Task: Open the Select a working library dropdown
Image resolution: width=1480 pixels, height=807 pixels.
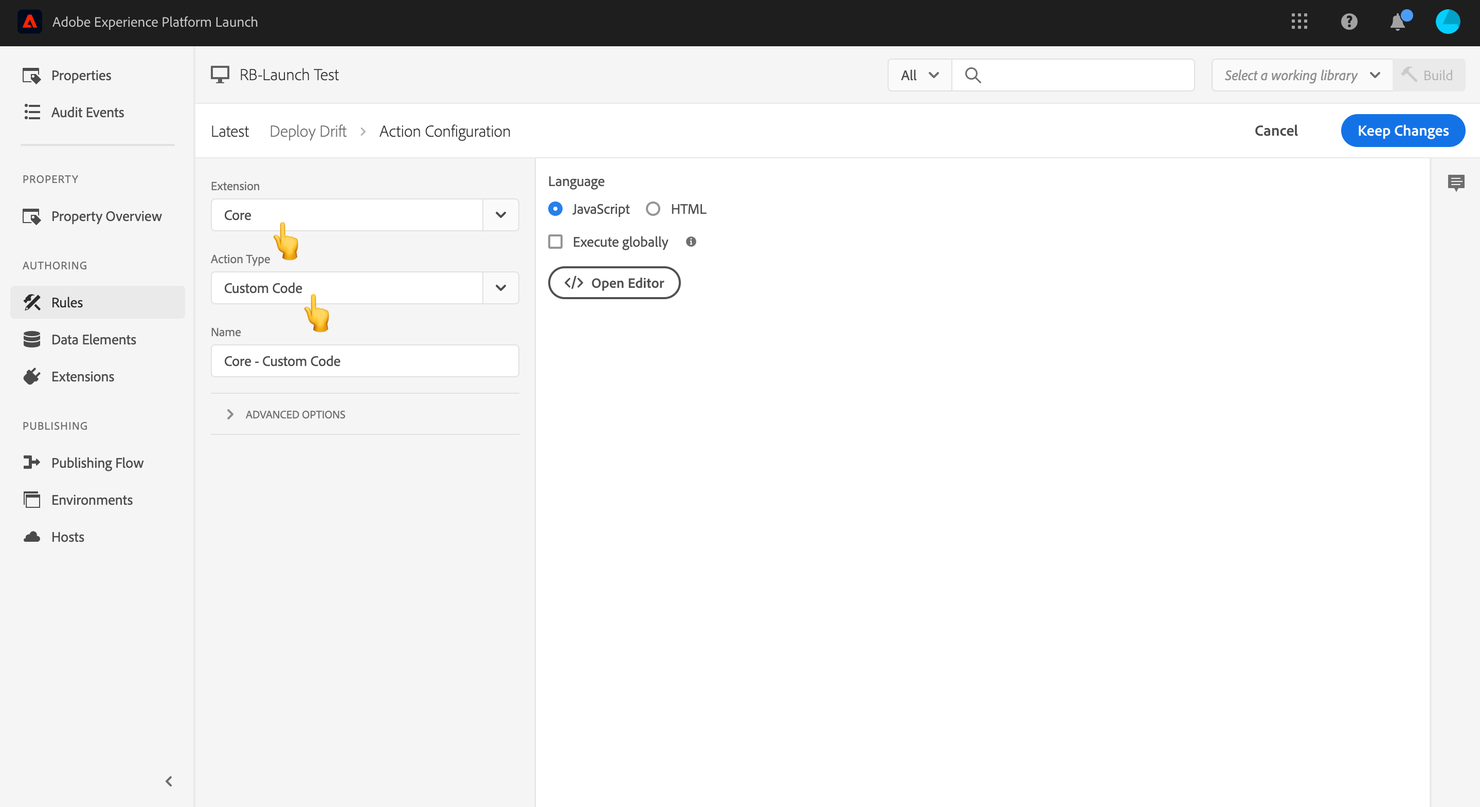Action: coord(1302,75)
